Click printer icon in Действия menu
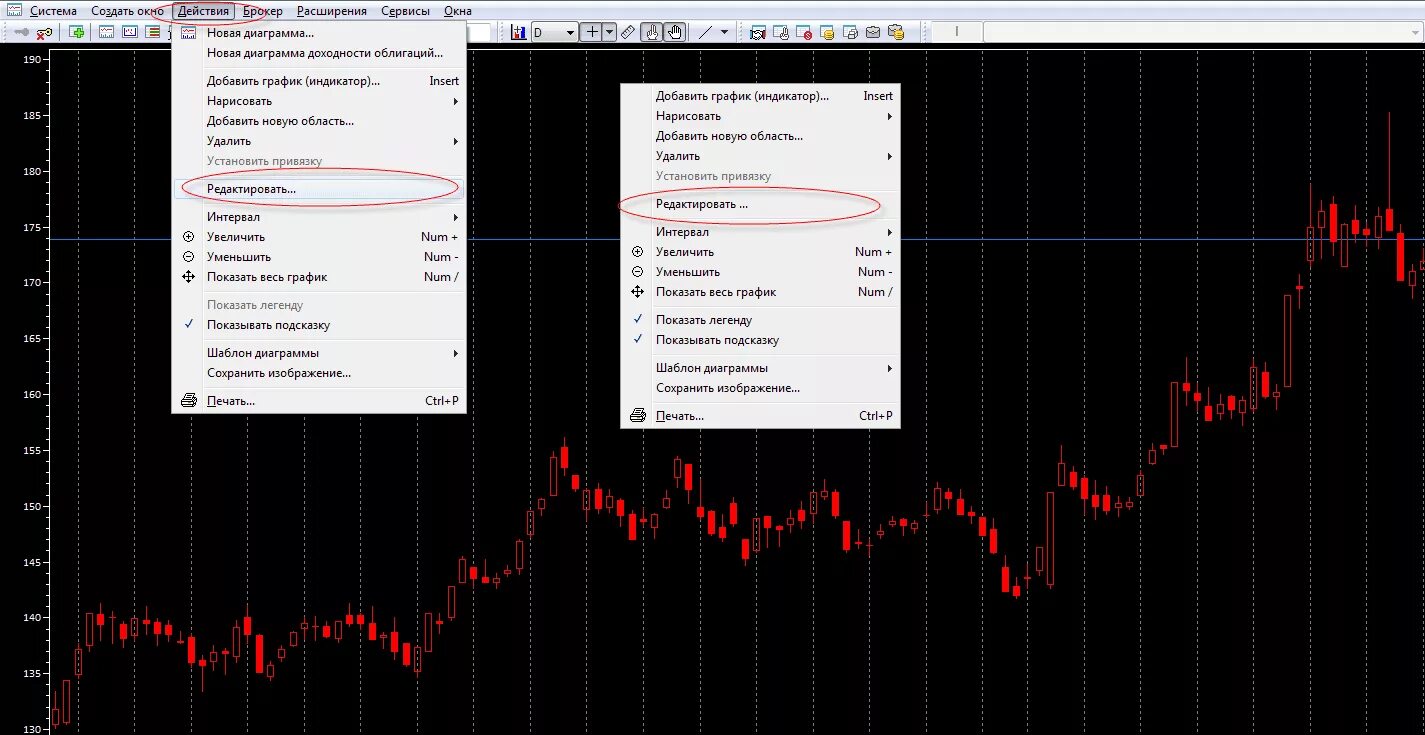The image size is (1425, 735). click(189, 401)
